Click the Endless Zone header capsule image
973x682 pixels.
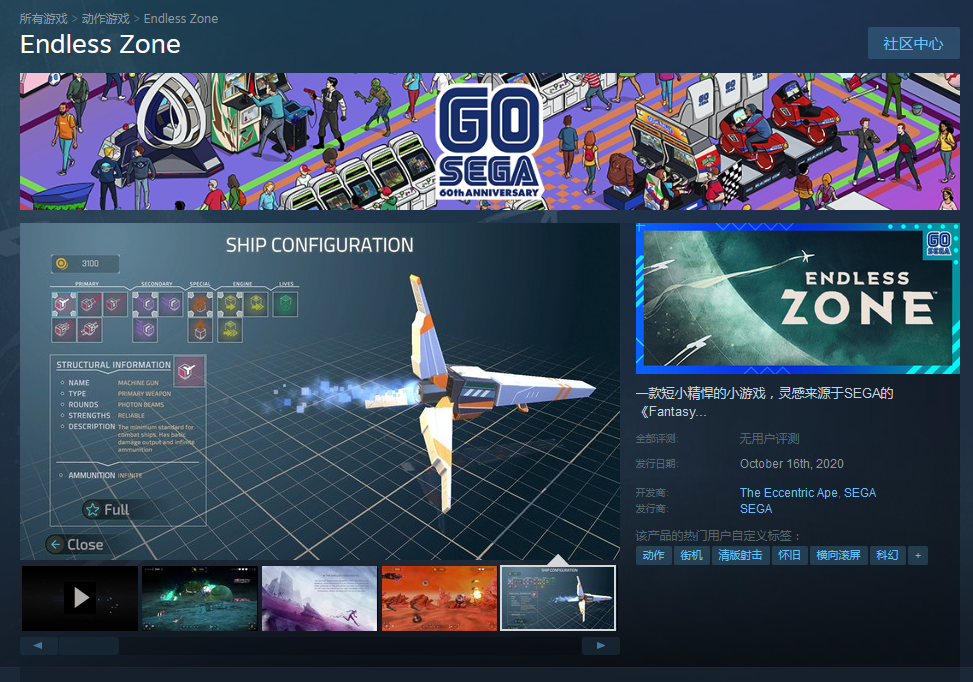[797, 299]
